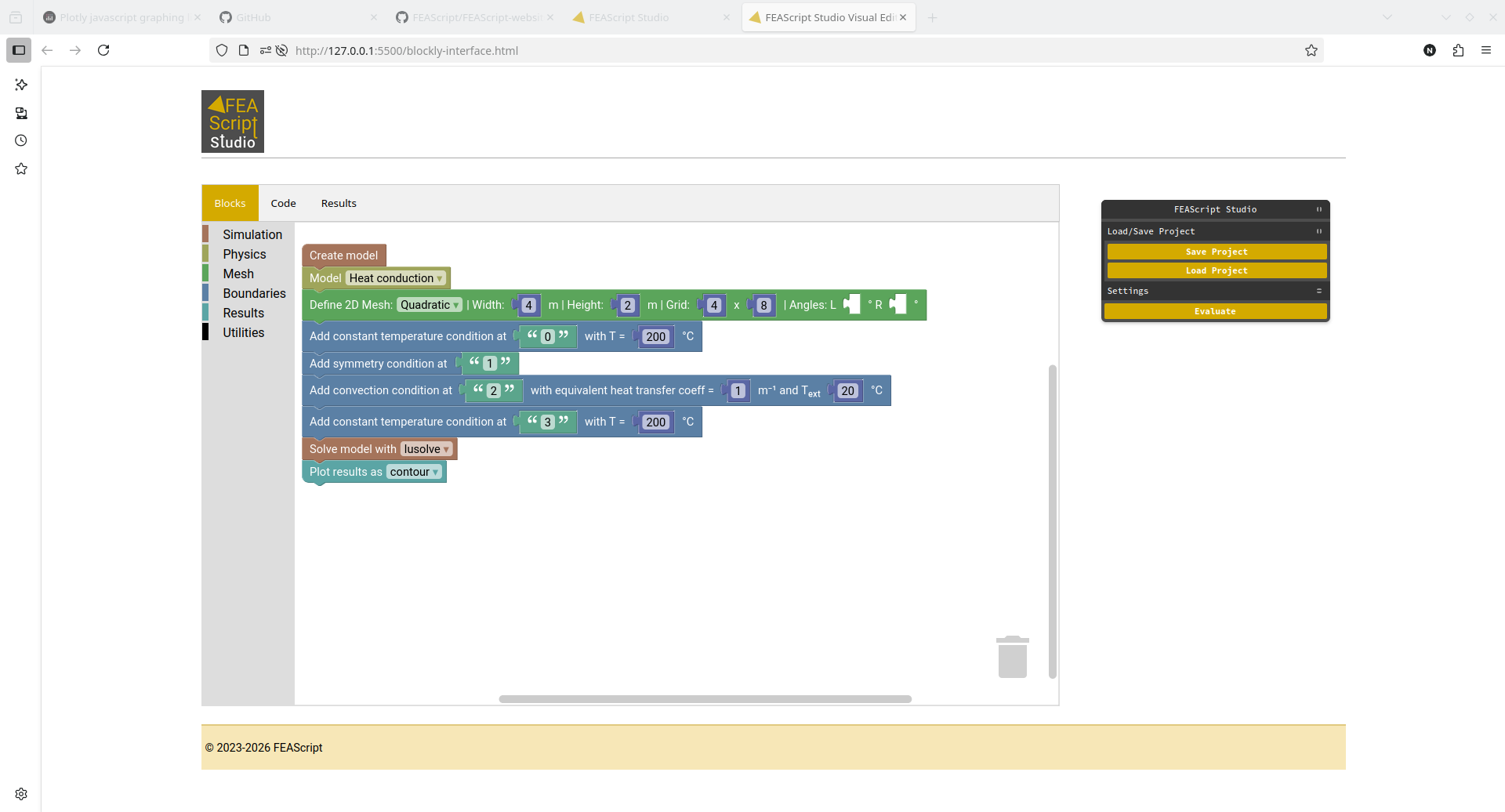Click the workspace horizontal scrollbar
This screenshot has height=812, width=1505.
click(705, 699)
